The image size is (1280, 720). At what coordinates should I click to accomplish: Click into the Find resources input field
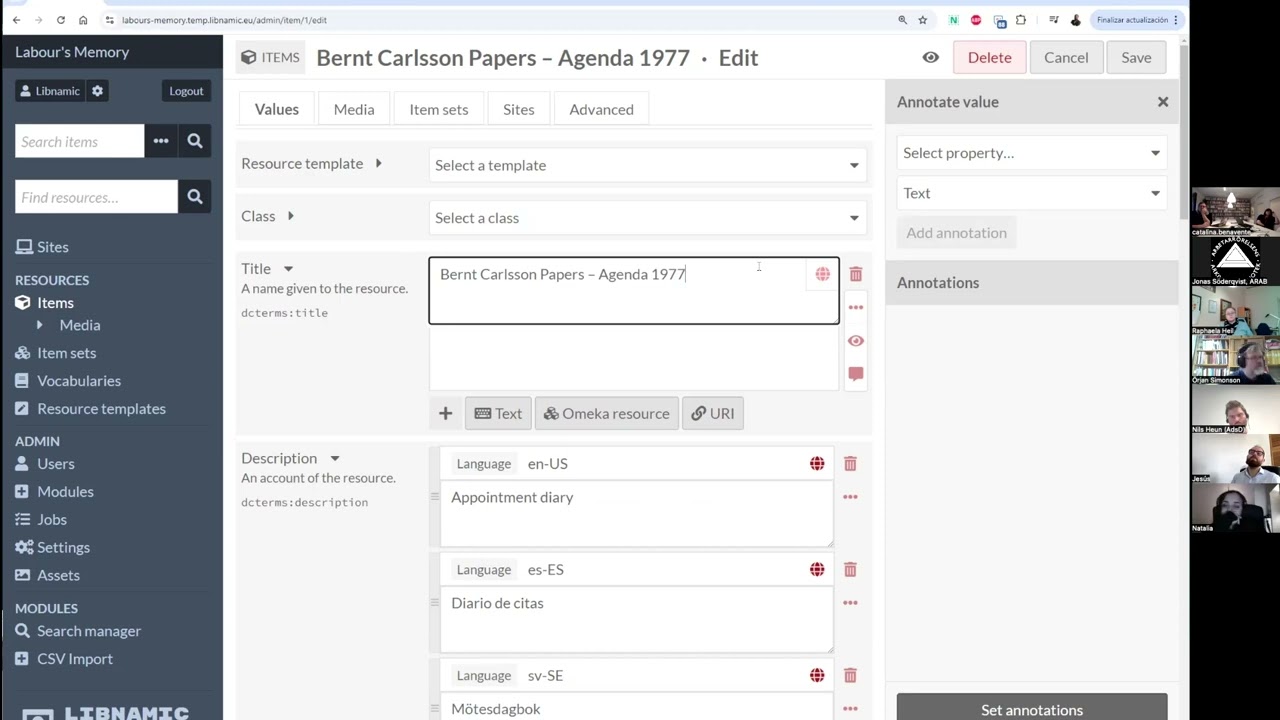96,198
